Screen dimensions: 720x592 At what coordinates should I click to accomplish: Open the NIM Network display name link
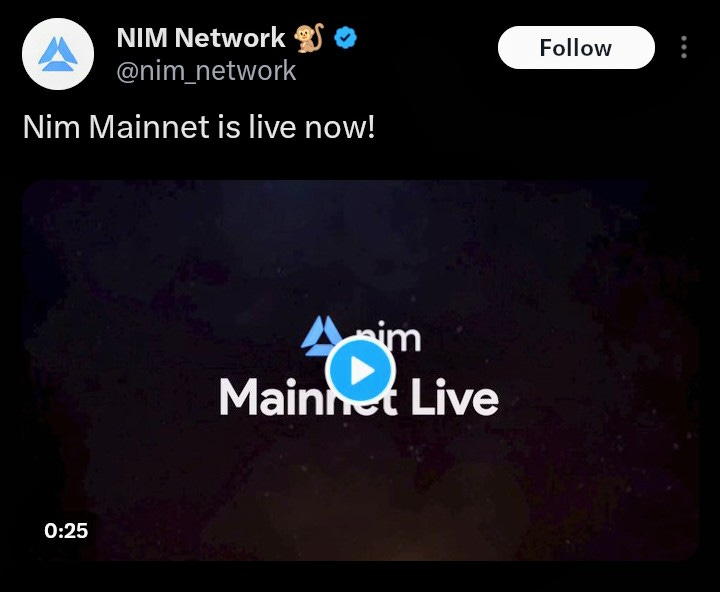201,38
